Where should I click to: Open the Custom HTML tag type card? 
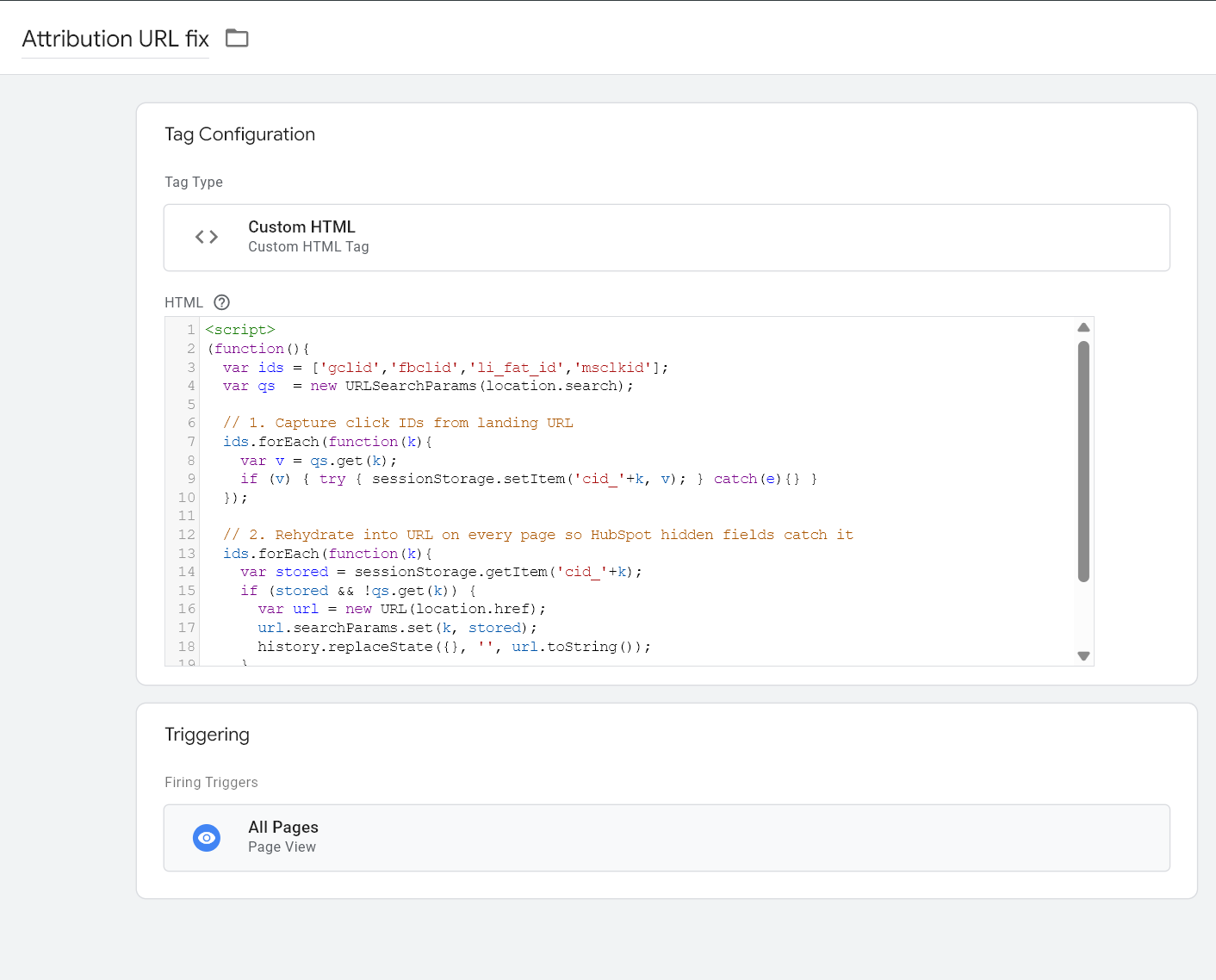point(667,238)
